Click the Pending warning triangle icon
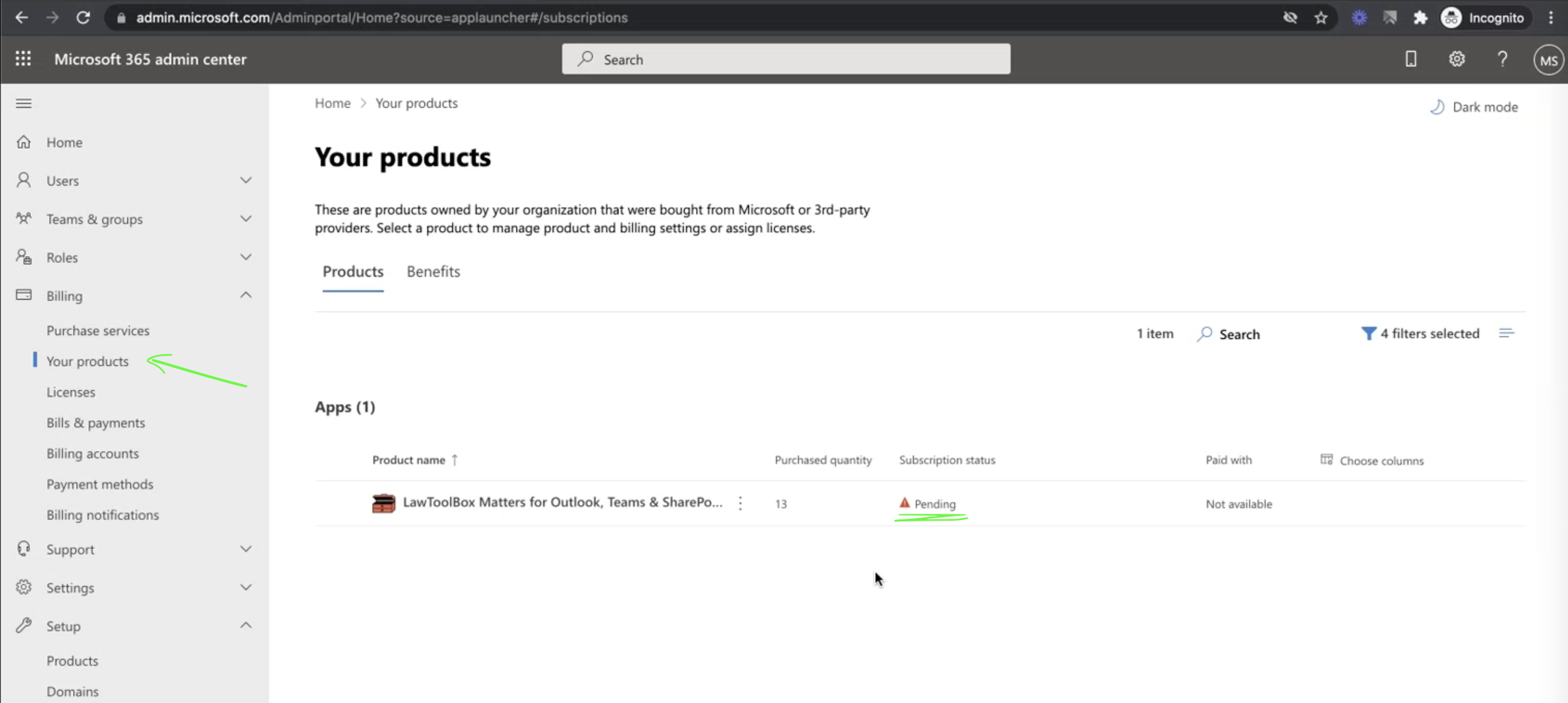This screenshot has width=1568, height=703. coord(904,503)
